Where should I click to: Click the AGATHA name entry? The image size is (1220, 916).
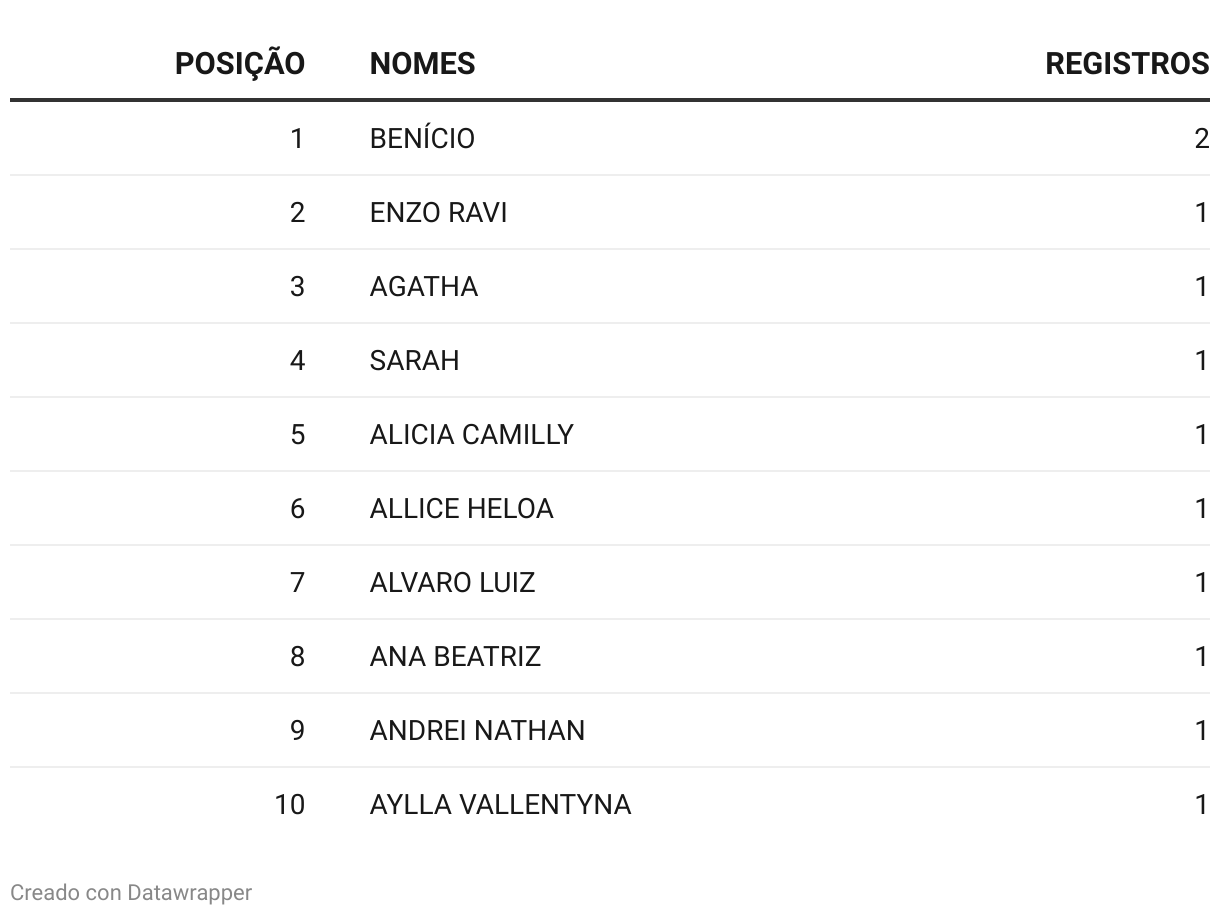pos(424,287)
